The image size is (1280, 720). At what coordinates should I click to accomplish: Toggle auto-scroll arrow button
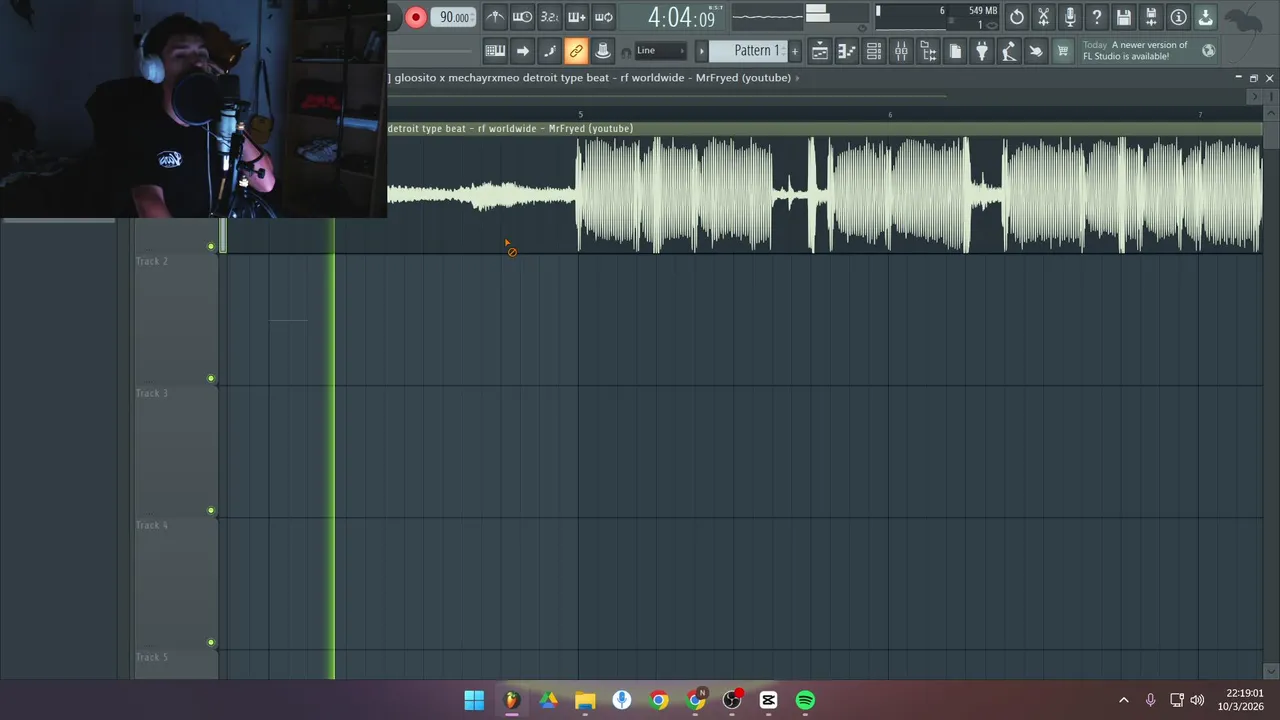click(x=522, y=51)
